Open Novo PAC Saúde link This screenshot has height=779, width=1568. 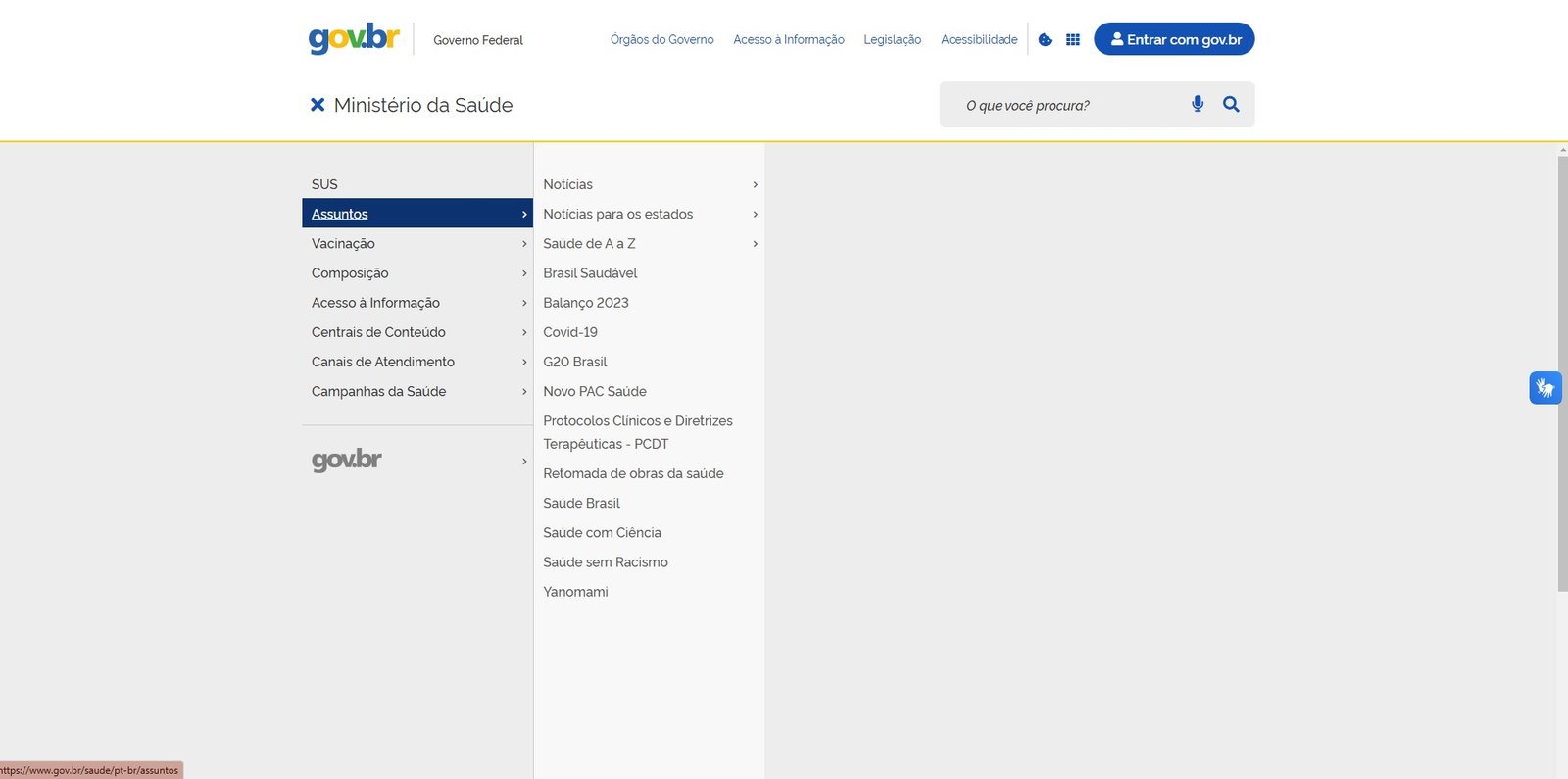click(595, 391)
